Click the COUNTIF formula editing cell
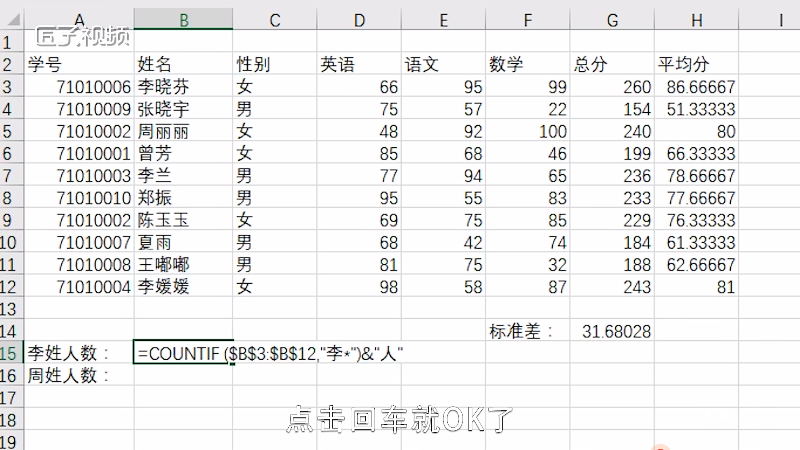Viewport: 800px width, 450px height. (x=183, y=352)
